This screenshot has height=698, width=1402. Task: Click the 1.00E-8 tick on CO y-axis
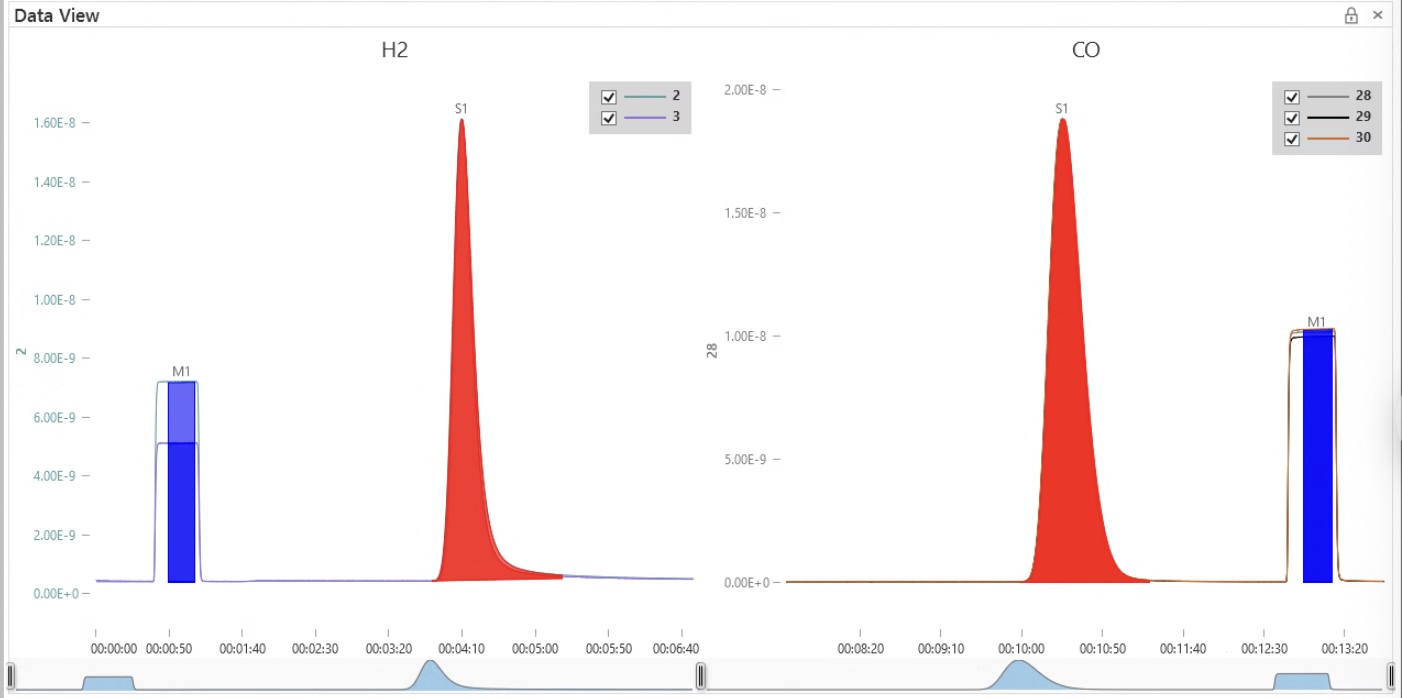743,336
